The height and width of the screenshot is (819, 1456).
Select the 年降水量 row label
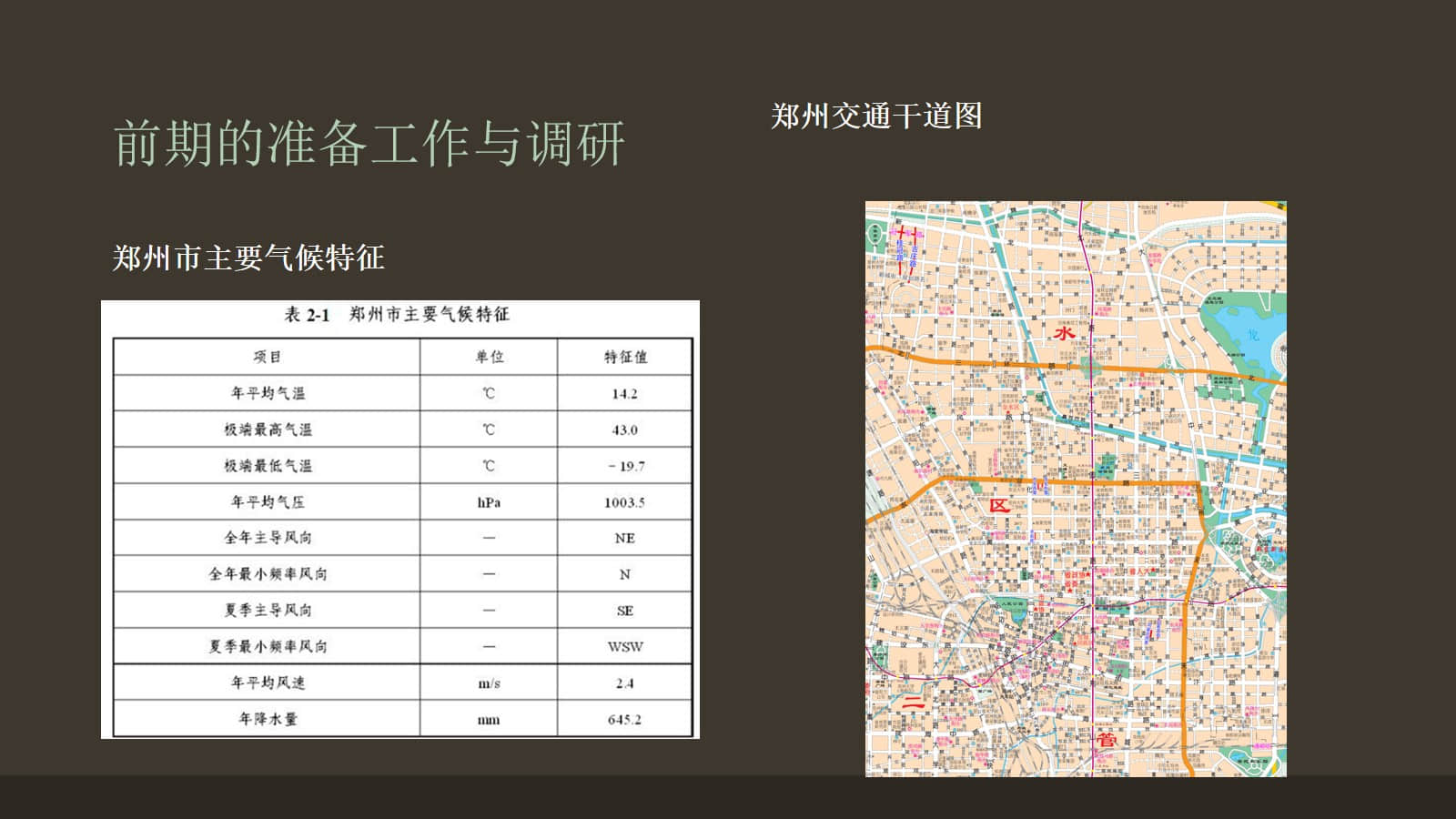point(267,719)
